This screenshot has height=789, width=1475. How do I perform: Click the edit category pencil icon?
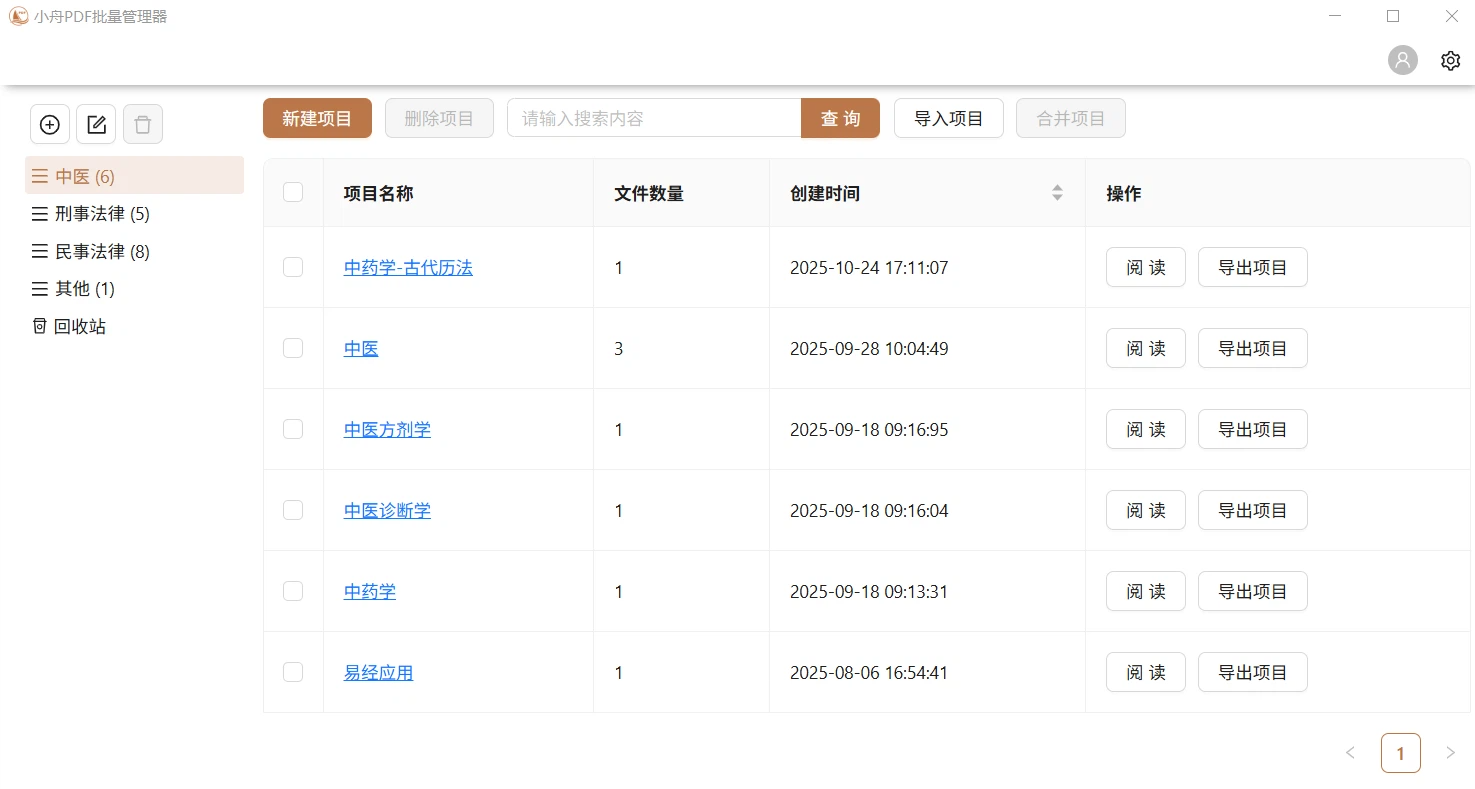[x=96, y=125]
